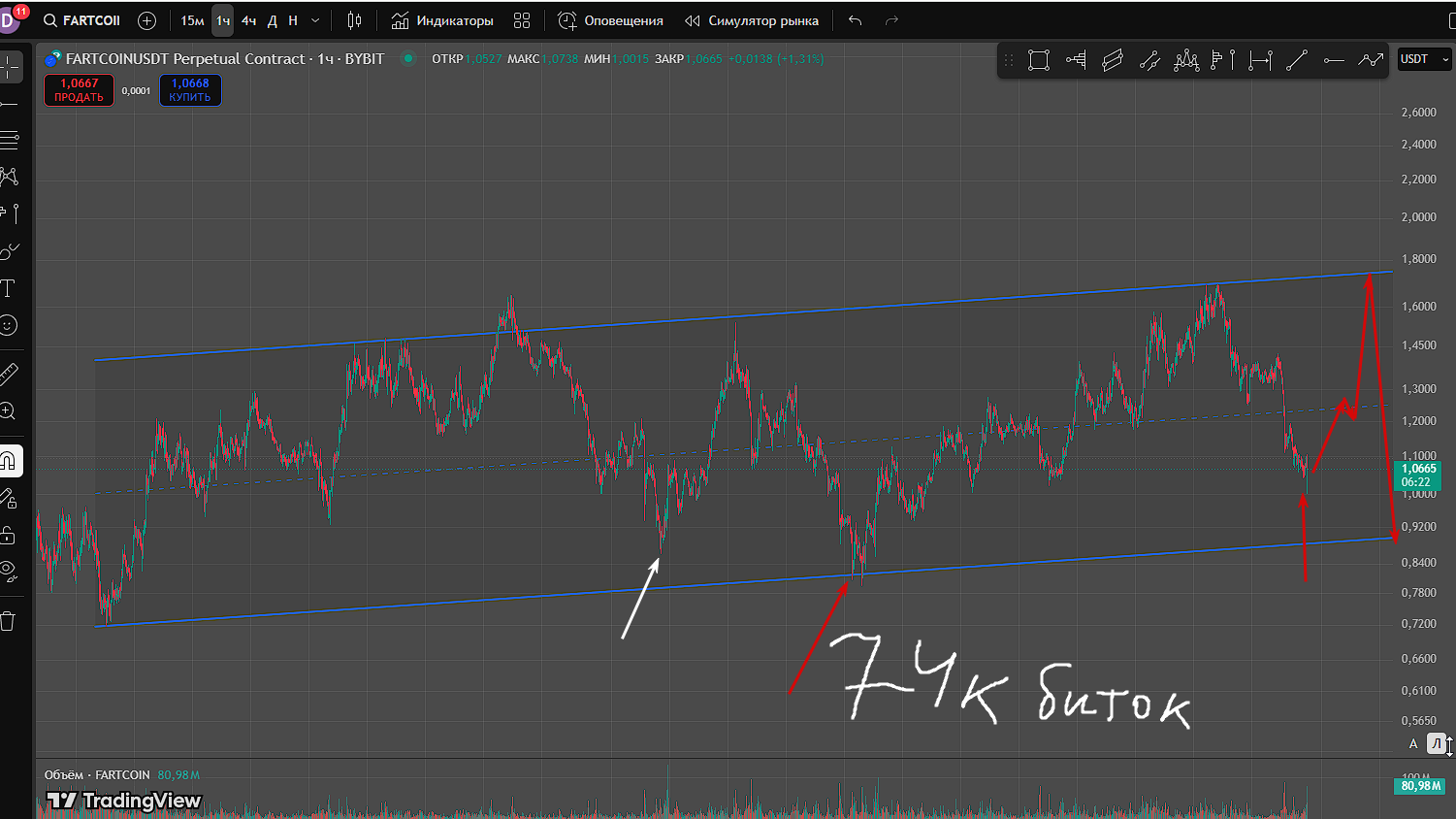The image size is (1456, 819).
Task: Toggle auto scale A button
Action: (x=1413, y=744)
